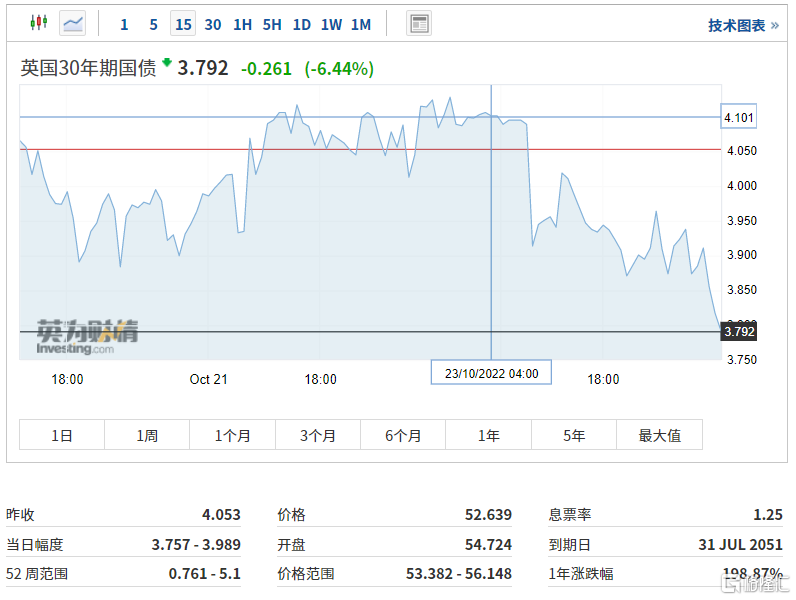Click the 英国30年期国债 title

[x=88, y=68]
